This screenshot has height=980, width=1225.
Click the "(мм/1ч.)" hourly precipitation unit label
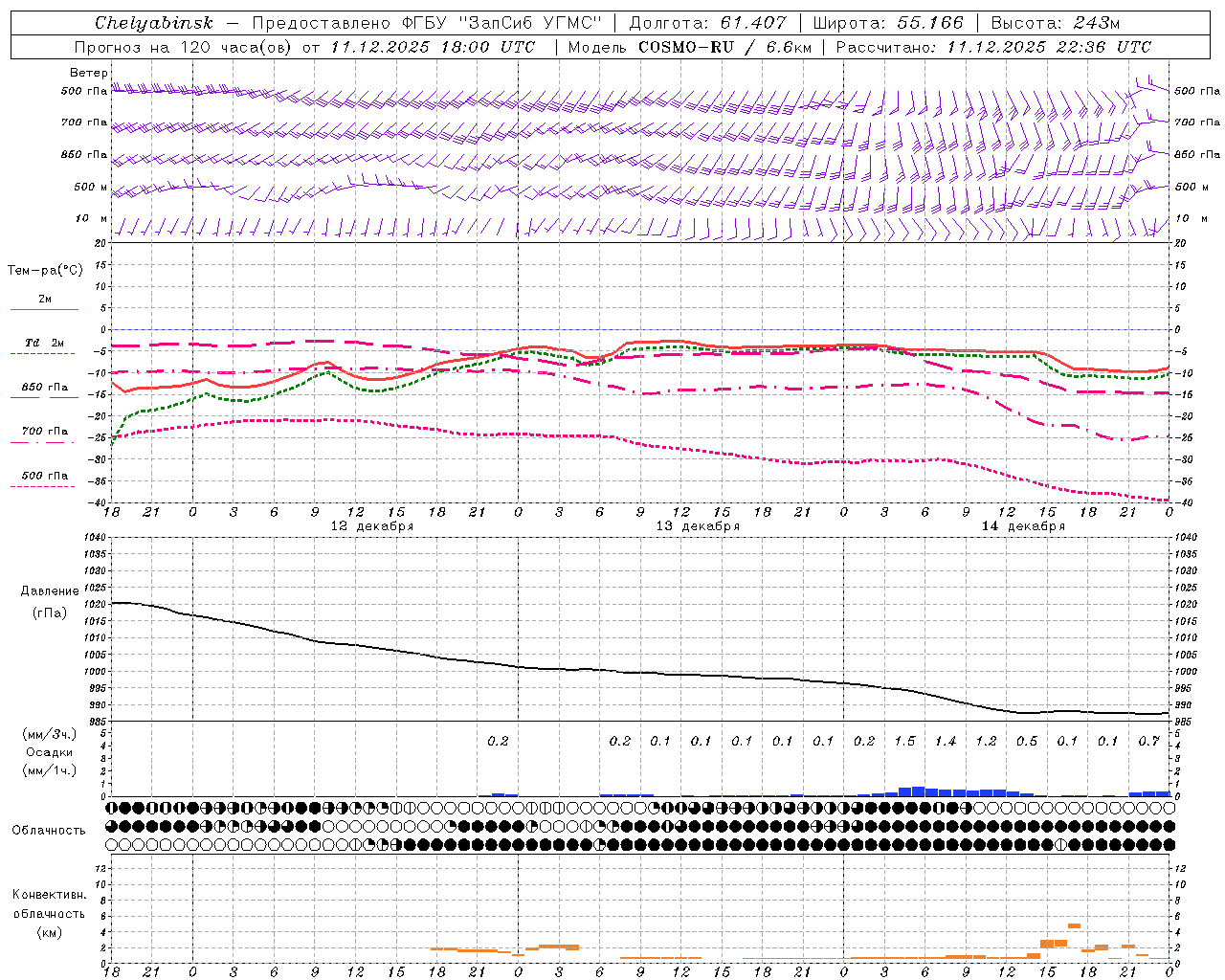point(49,770)
